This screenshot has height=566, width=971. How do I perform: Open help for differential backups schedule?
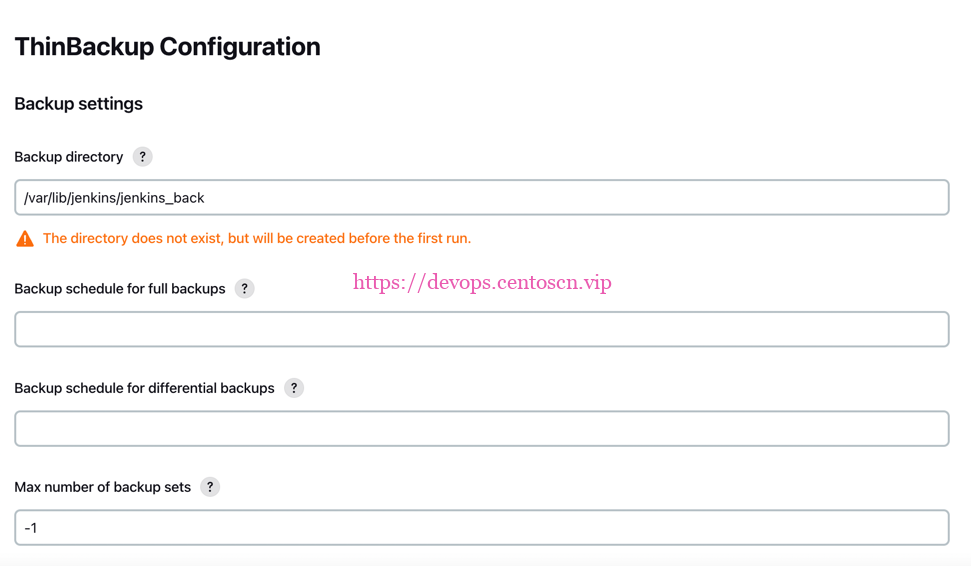294,388
